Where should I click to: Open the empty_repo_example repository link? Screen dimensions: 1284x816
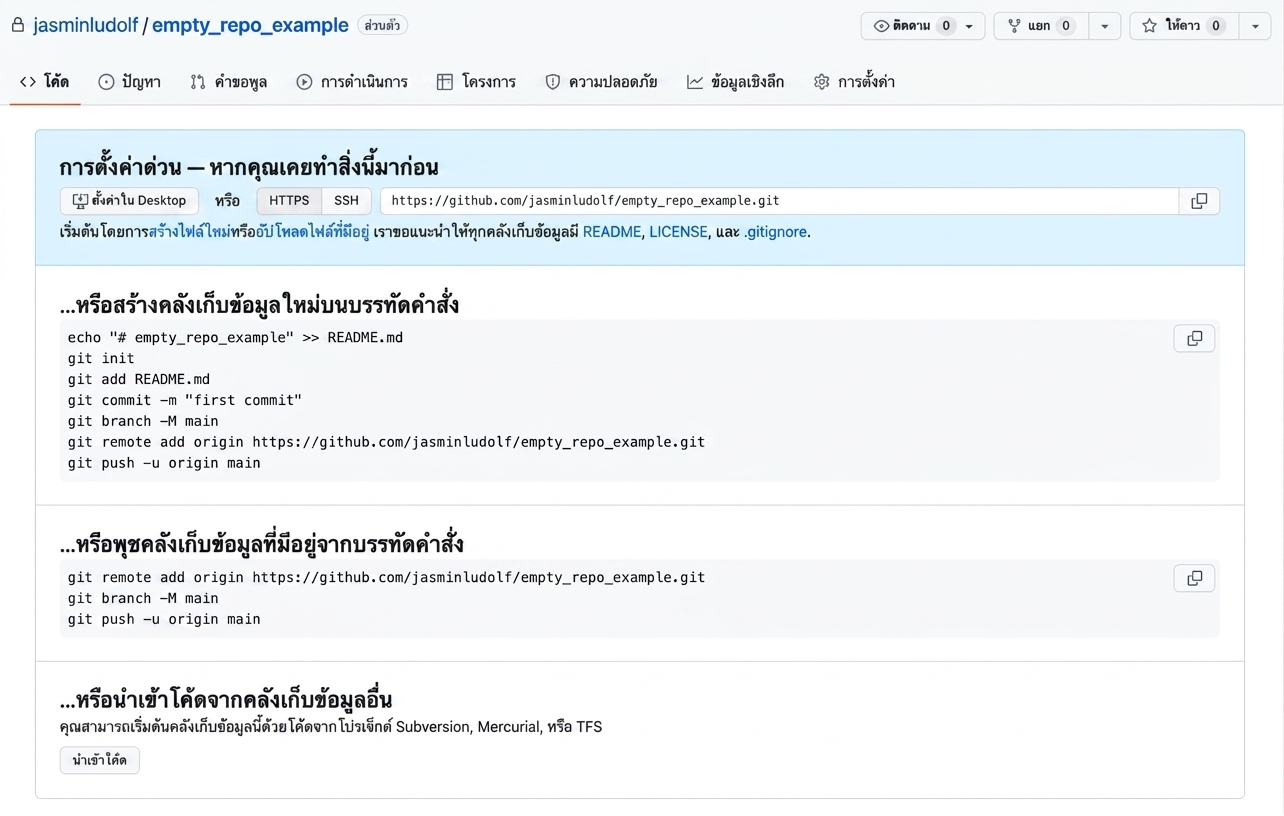pyautogui.click(x=250, y=26)
